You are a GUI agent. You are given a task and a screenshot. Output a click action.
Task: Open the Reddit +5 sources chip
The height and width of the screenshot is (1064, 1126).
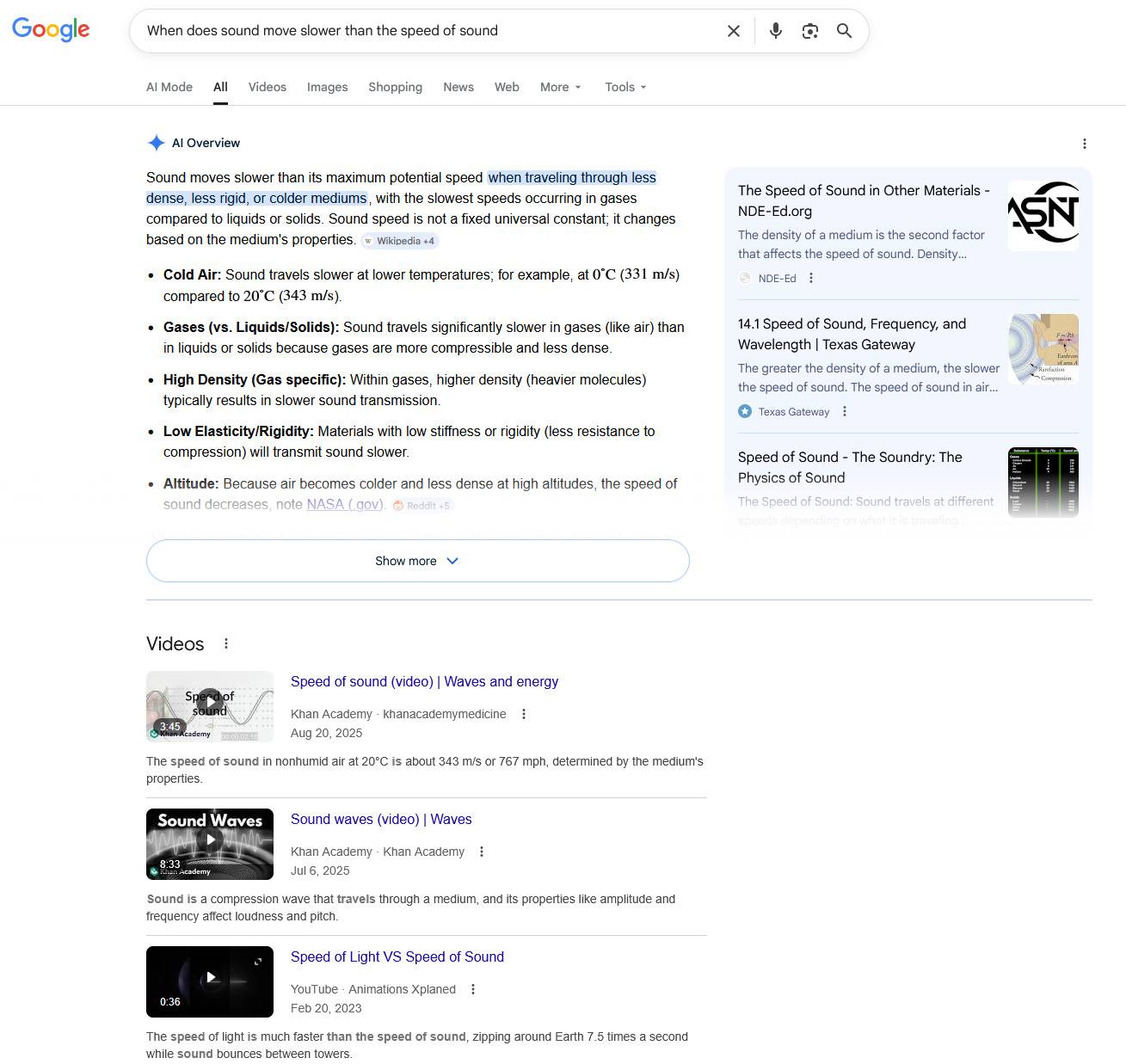[x=421, y=506]
